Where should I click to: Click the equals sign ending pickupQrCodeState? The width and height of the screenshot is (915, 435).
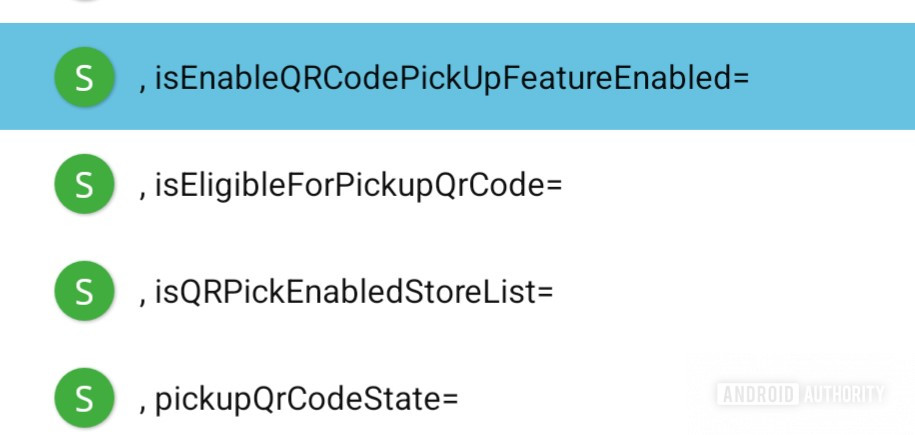(x=449, y=400)
